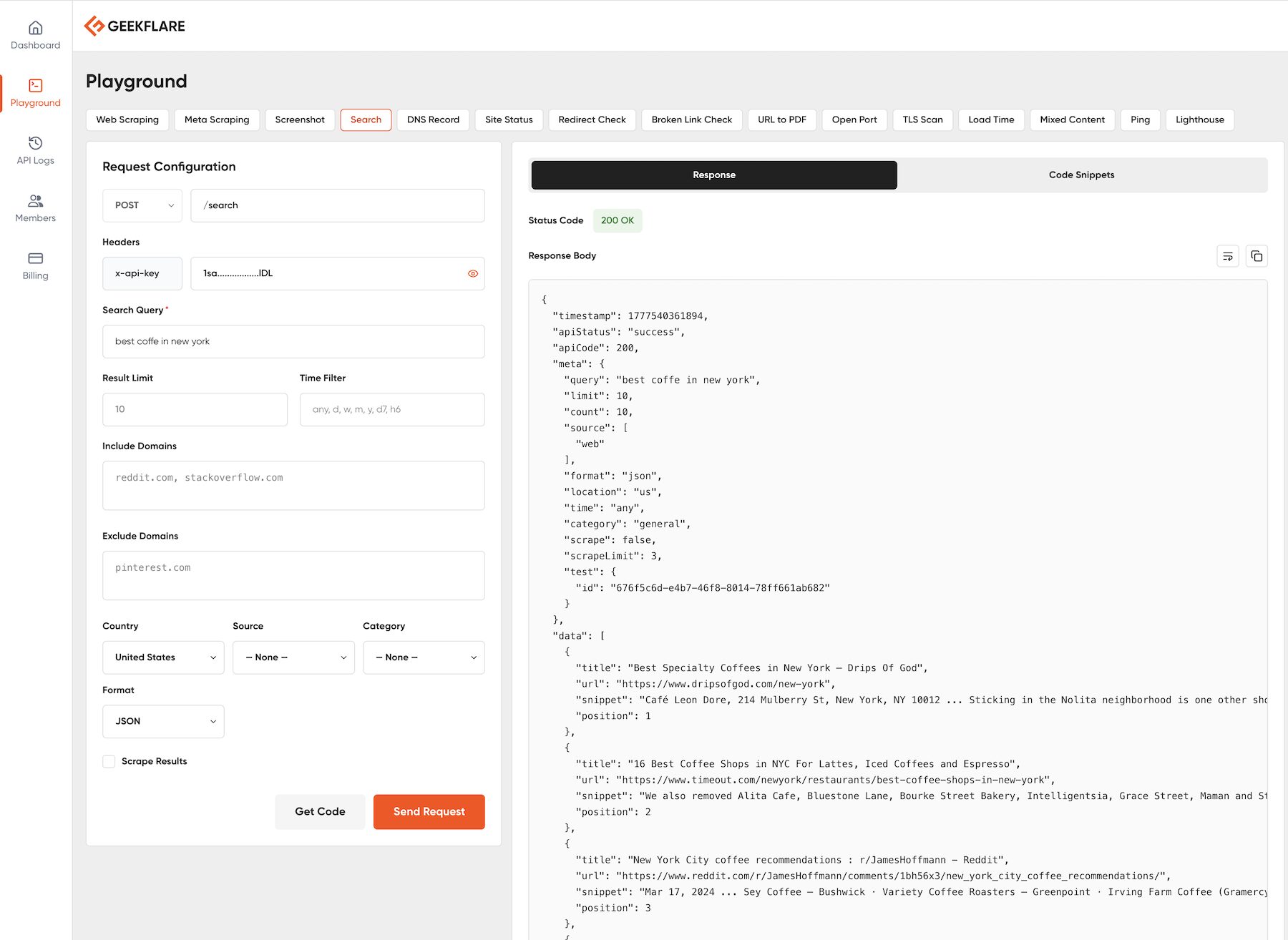The width and height of the screenshot is (1288, 940).
Task: Switch to the Code Snippets tab
Action: point(1081,175)
